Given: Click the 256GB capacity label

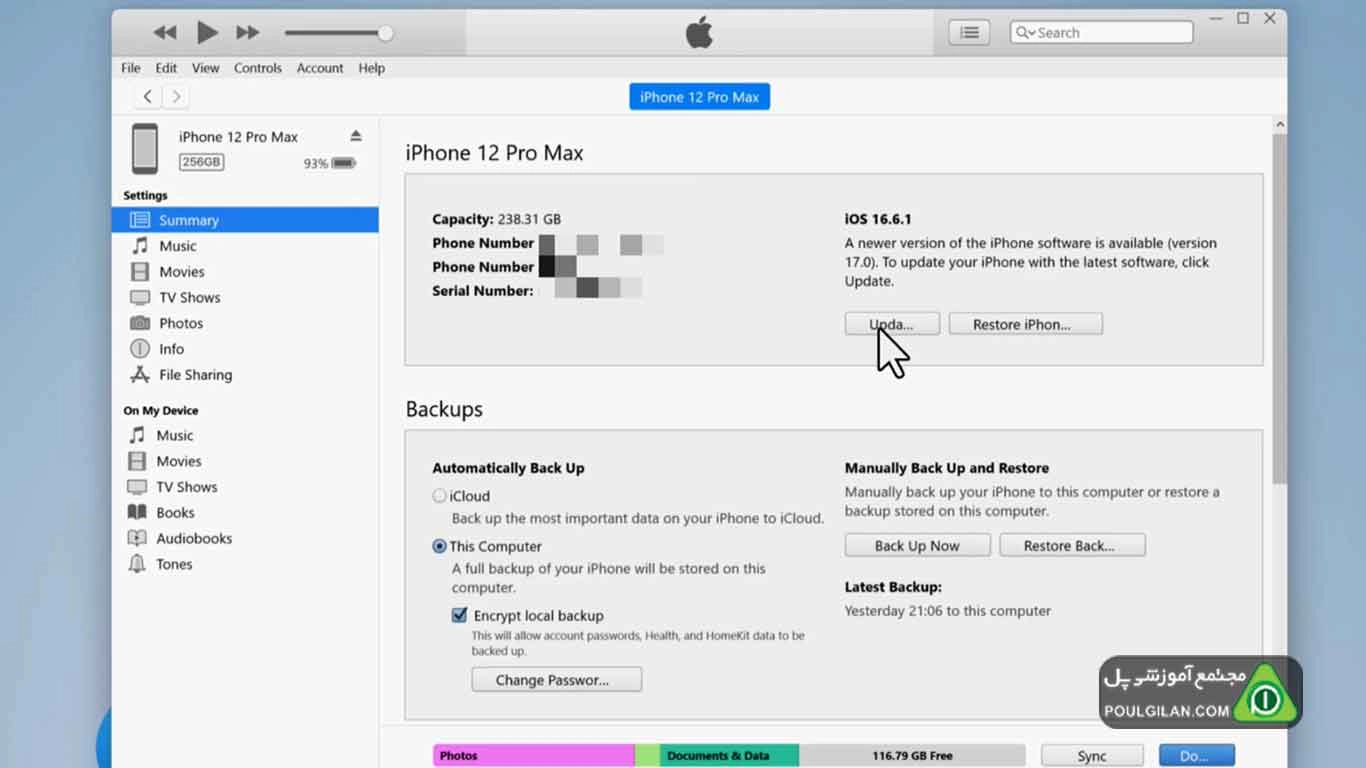Looking at the screenshot, I should (201, 162).
